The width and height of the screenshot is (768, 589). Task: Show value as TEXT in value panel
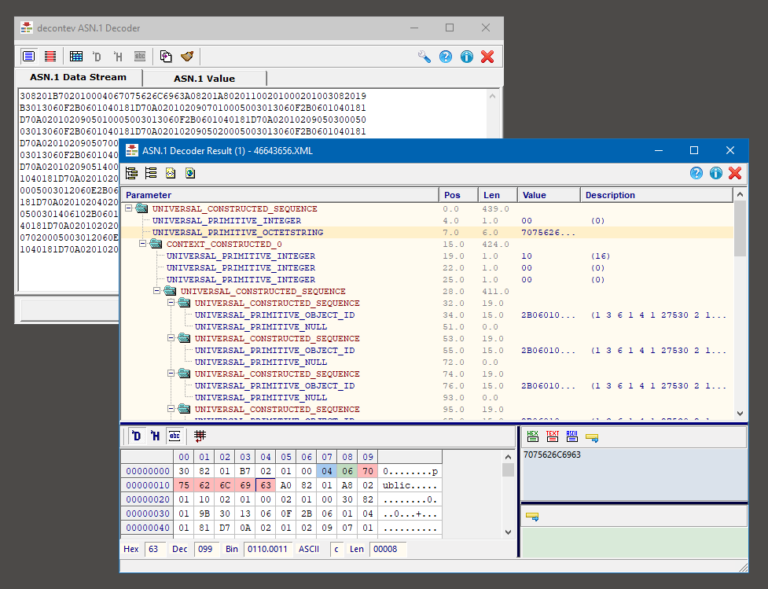click(x=552, y=436)
